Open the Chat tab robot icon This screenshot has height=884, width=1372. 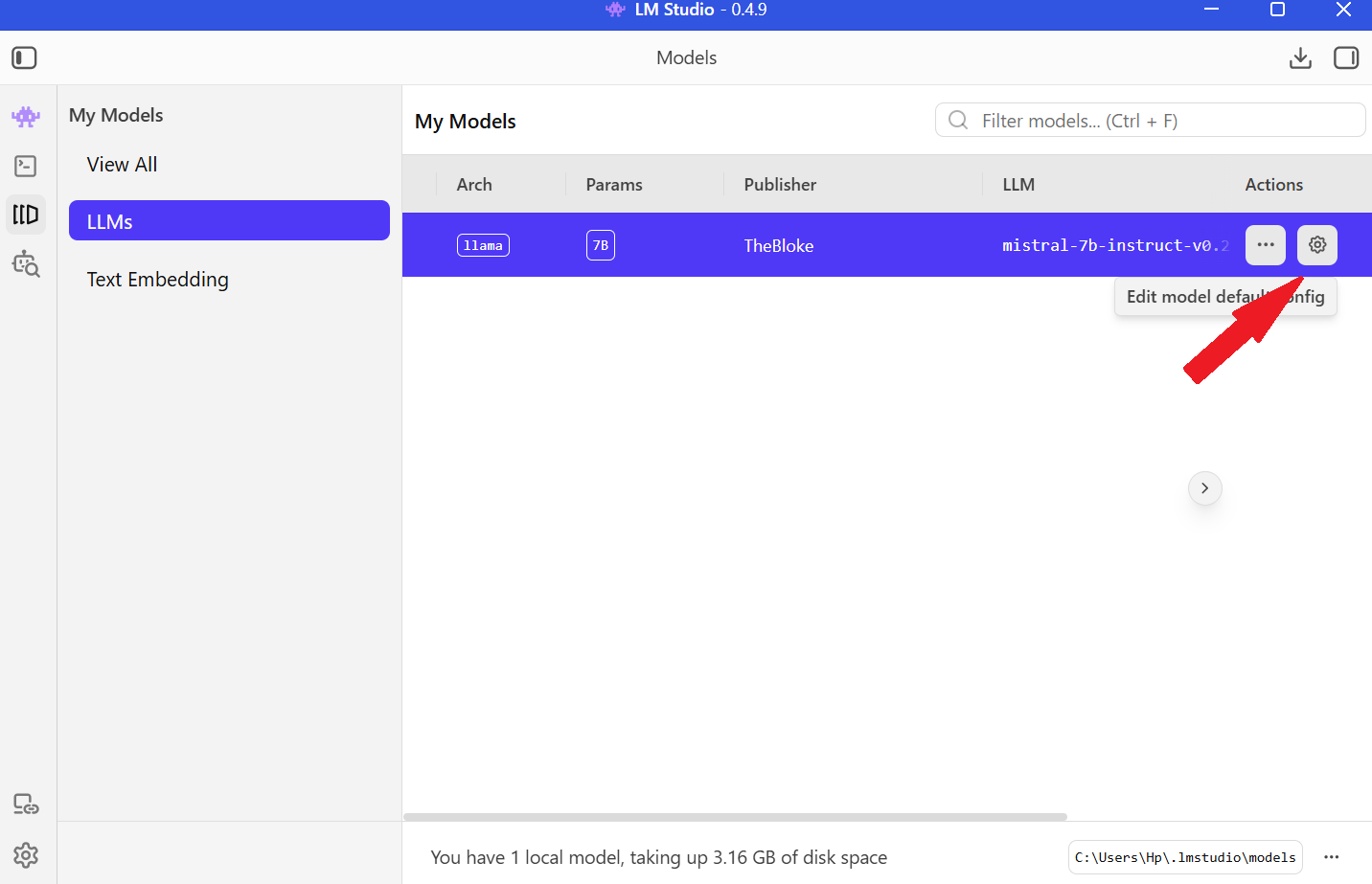[x=26, y=117]
